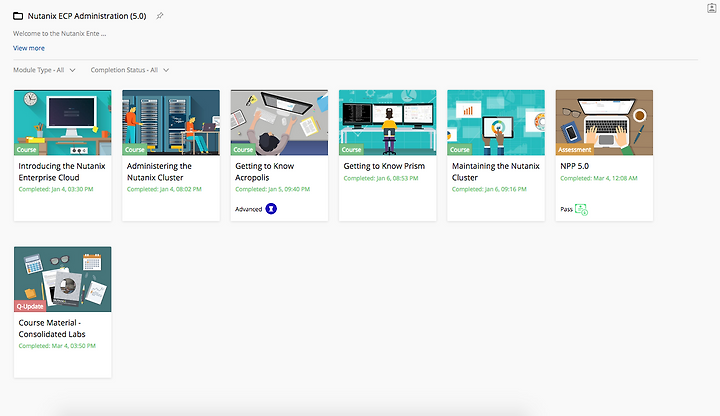Viewport: 720px width, 416px height.
Task: Open Getting to Know Prism thumbnail
Action: [388, 123]
